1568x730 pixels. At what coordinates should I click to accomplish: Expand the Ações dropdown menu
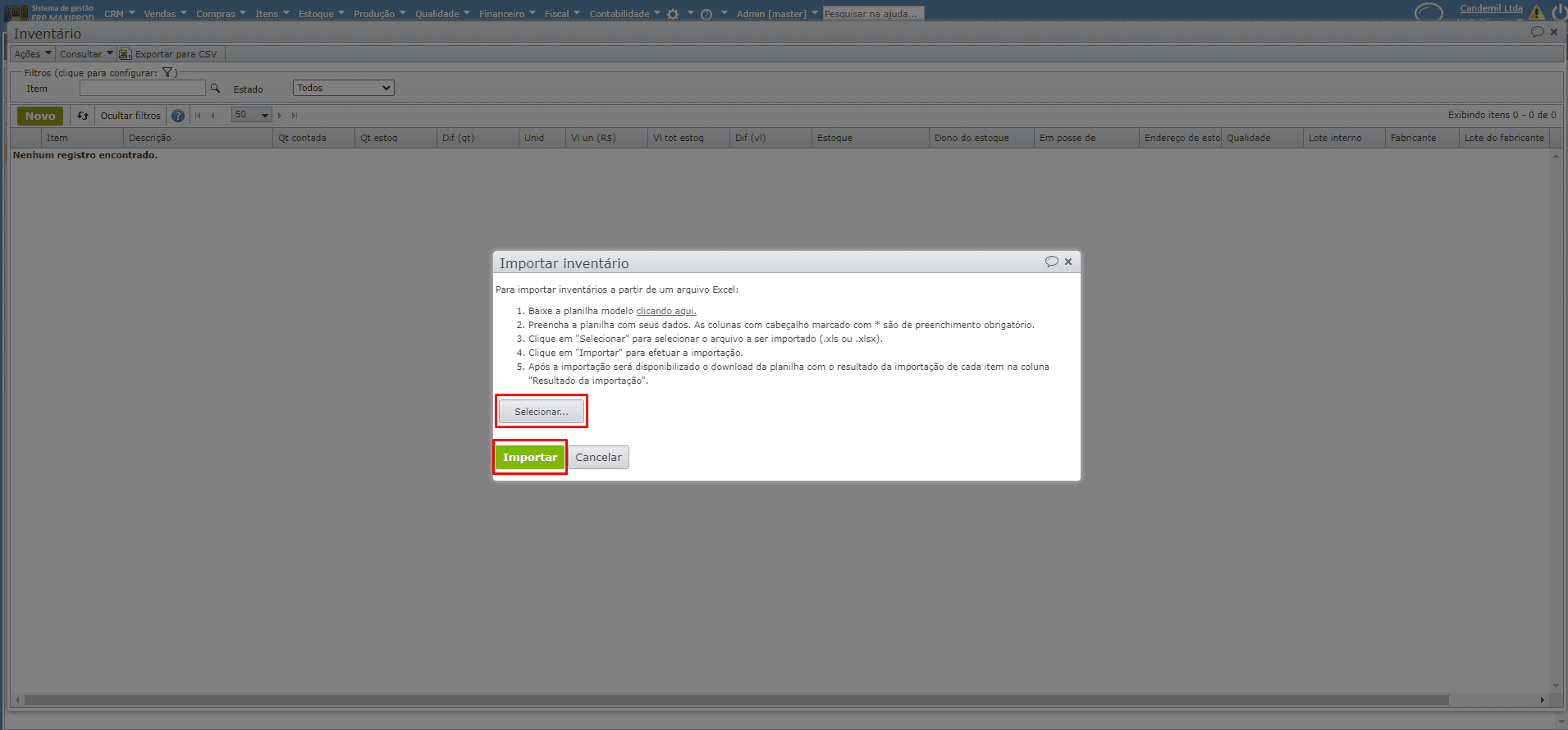tap(33, 54)
